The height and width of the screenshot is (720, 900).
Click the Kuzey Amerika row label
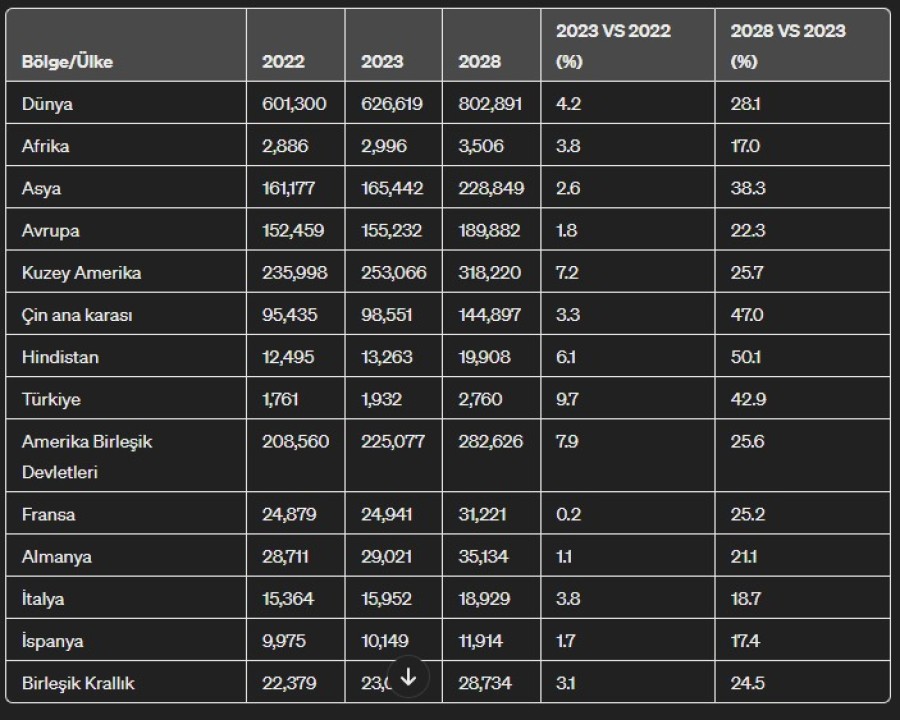[81, 273]
